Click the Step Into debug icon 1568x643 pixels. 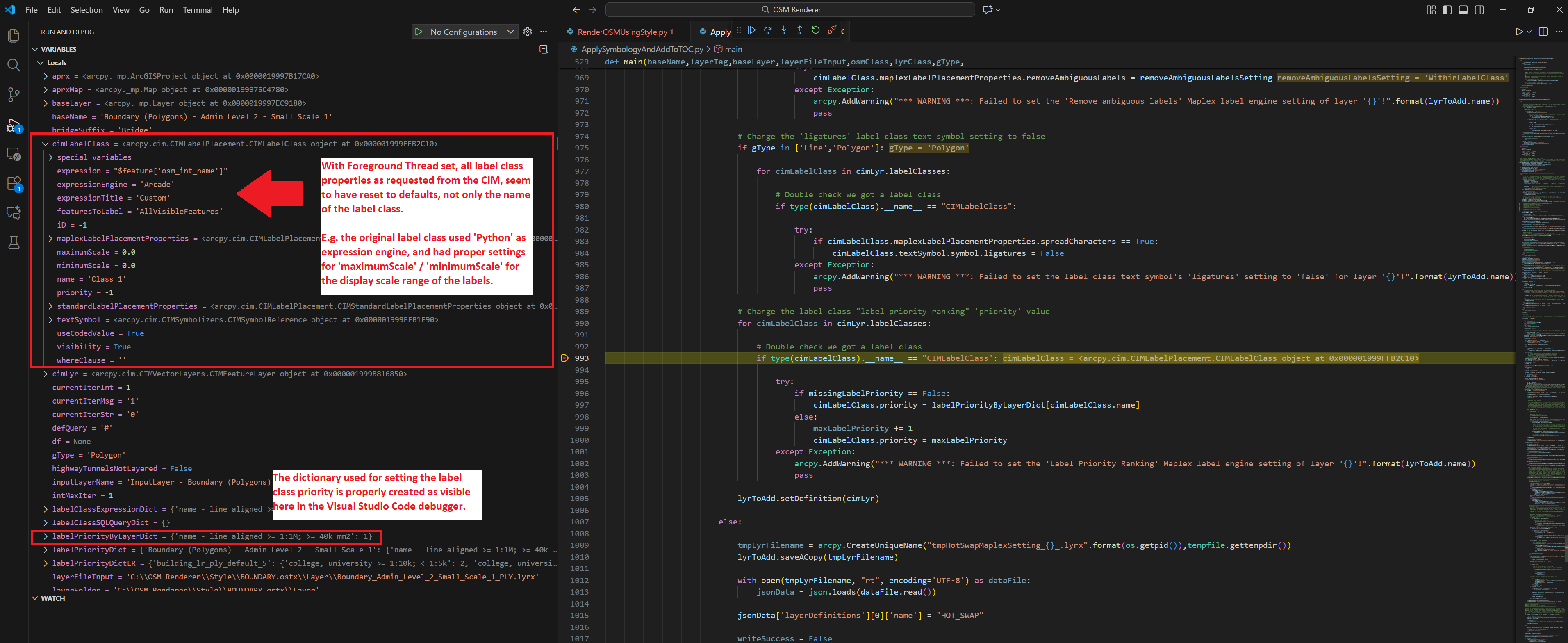[783, 30]
